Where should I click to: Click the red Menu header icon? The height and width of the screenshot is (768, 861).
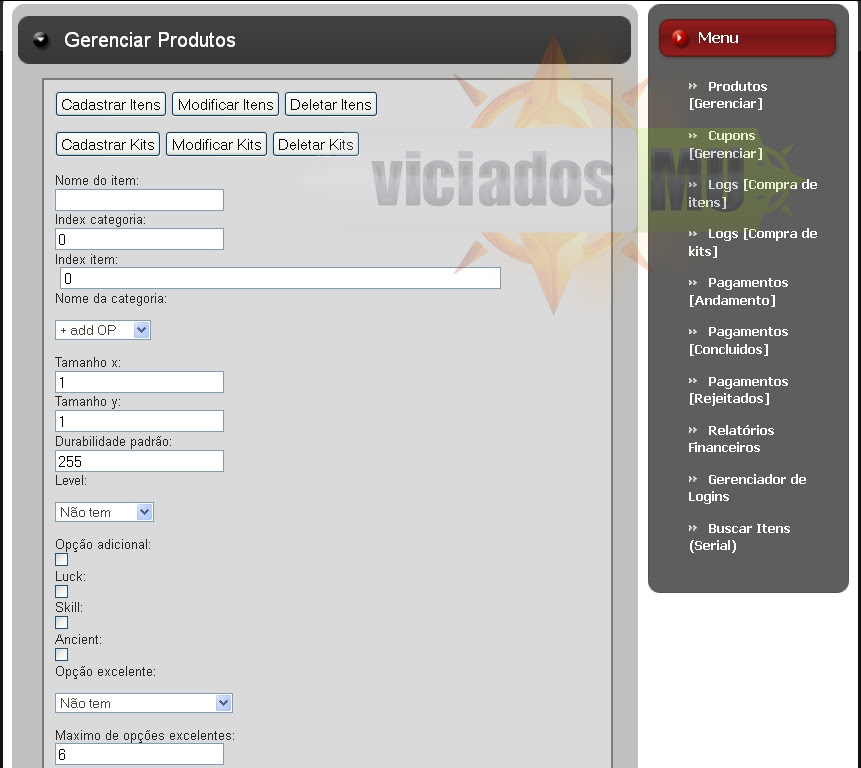[x=680, y=38]
